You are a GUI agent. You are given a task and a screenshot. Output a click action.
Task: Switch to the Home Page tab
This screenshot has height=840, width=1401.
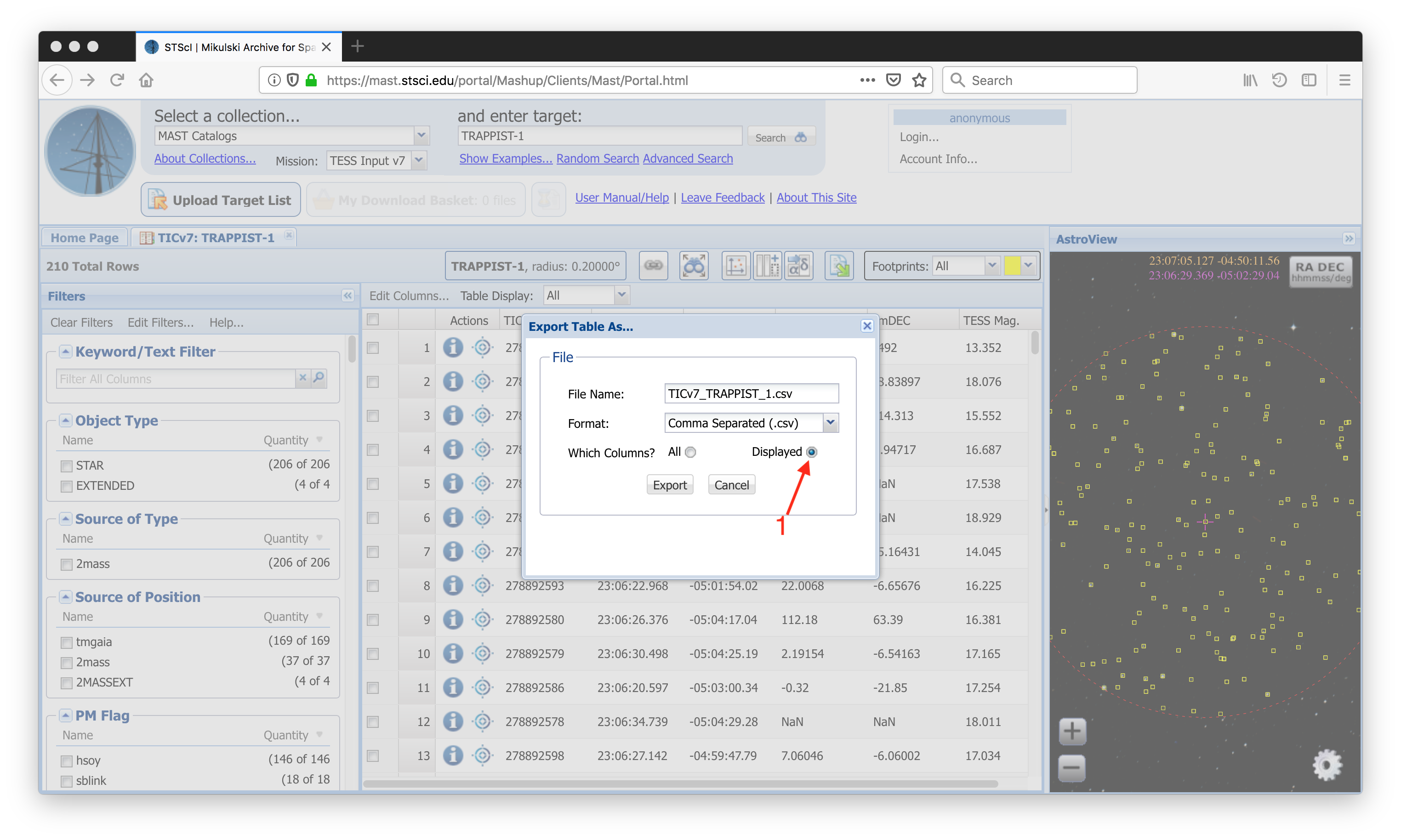84,238
